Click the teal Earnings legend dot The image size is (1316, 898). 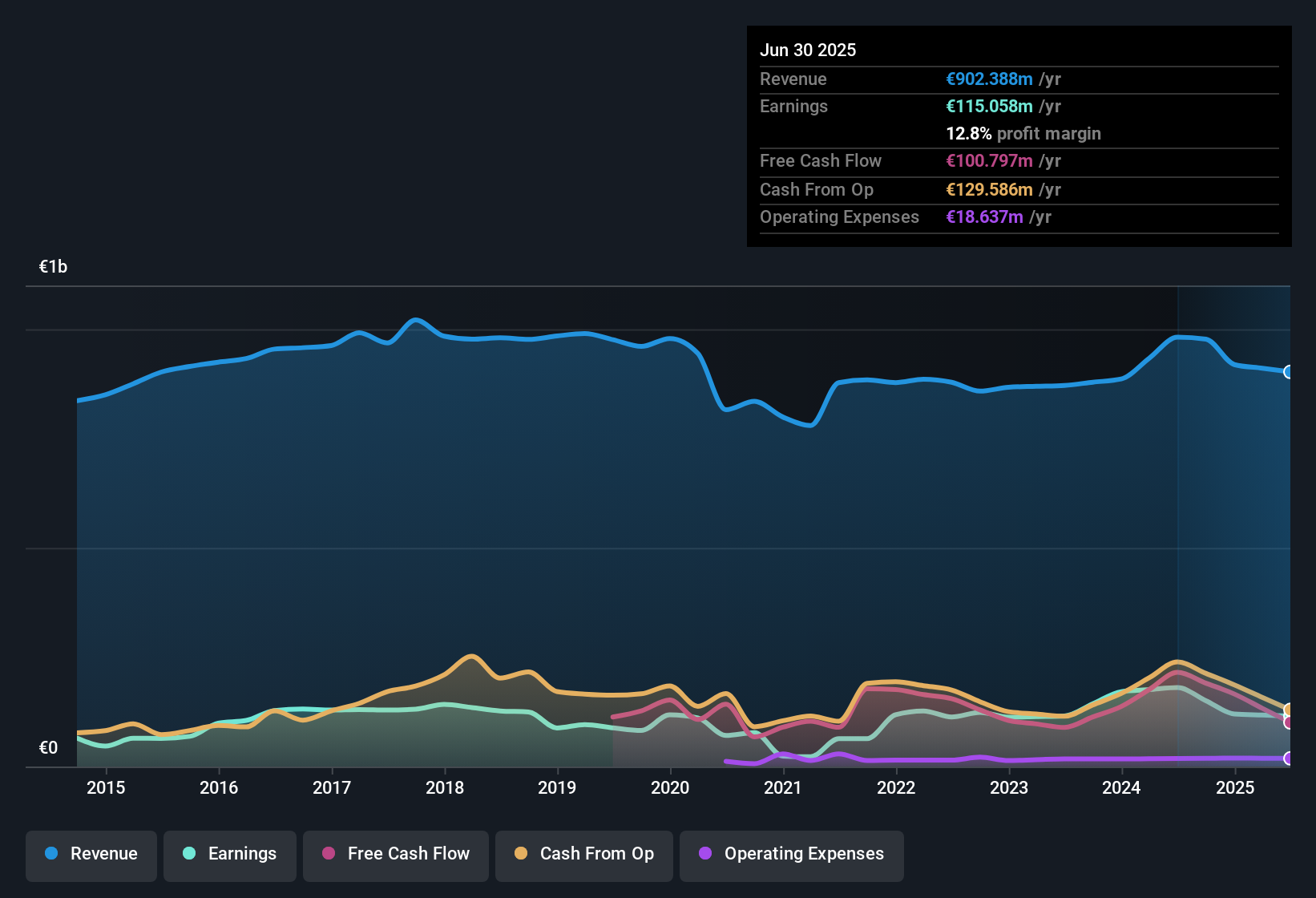pos(189,853)
